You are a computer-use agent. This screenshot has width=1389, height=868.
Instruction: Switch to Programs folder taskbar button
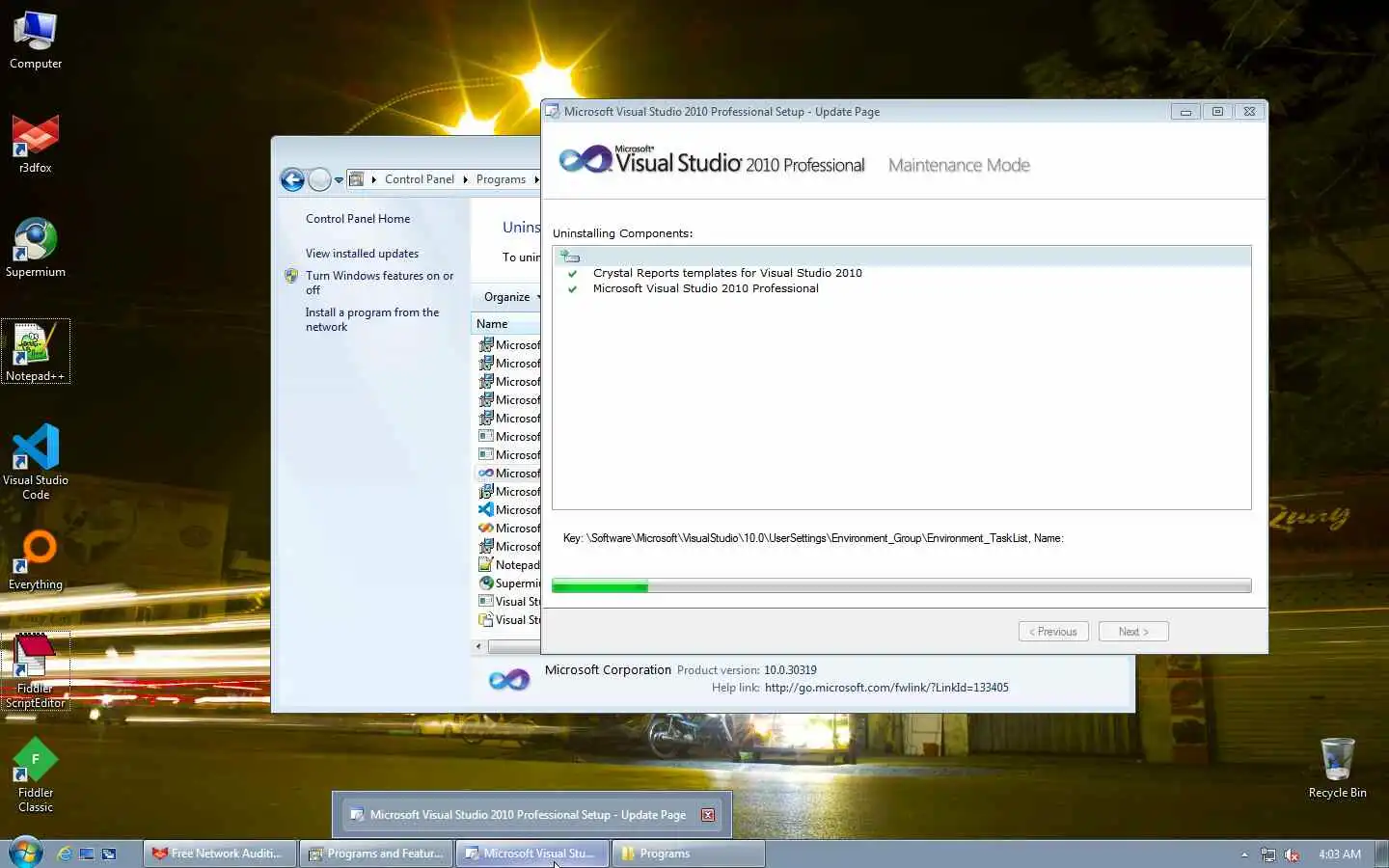[688, 854]
